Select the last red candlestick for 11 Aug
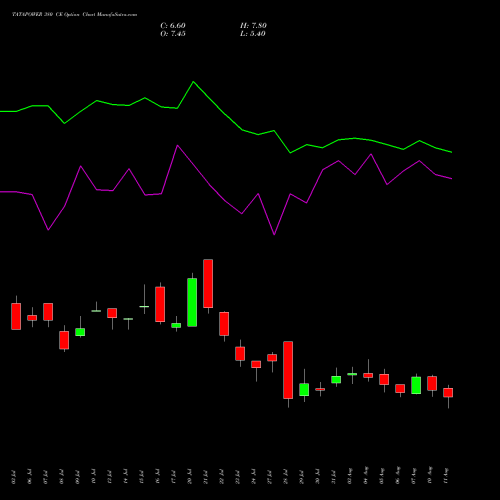This screenshot has width=500, height=500. (448, 393)
